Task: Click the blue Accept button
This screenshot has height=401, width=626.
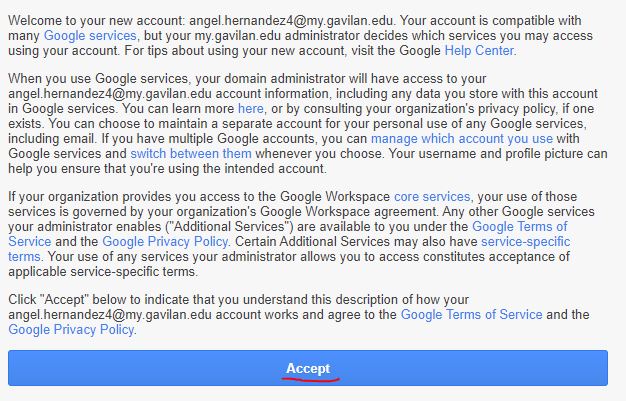Action: [307, 368]
